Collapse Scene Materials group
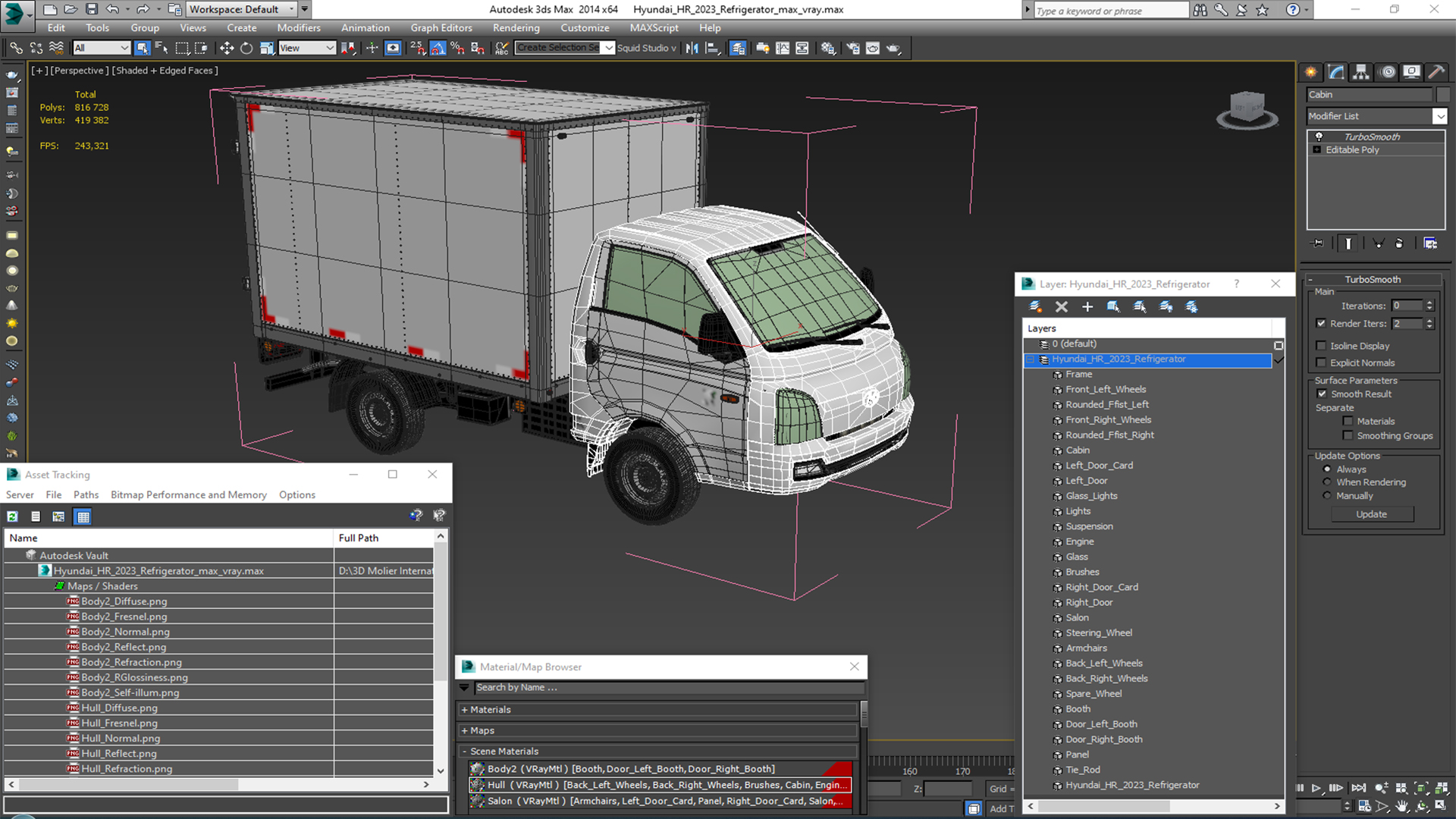Viewport: 1456px width, 819px height. [464, 752]
